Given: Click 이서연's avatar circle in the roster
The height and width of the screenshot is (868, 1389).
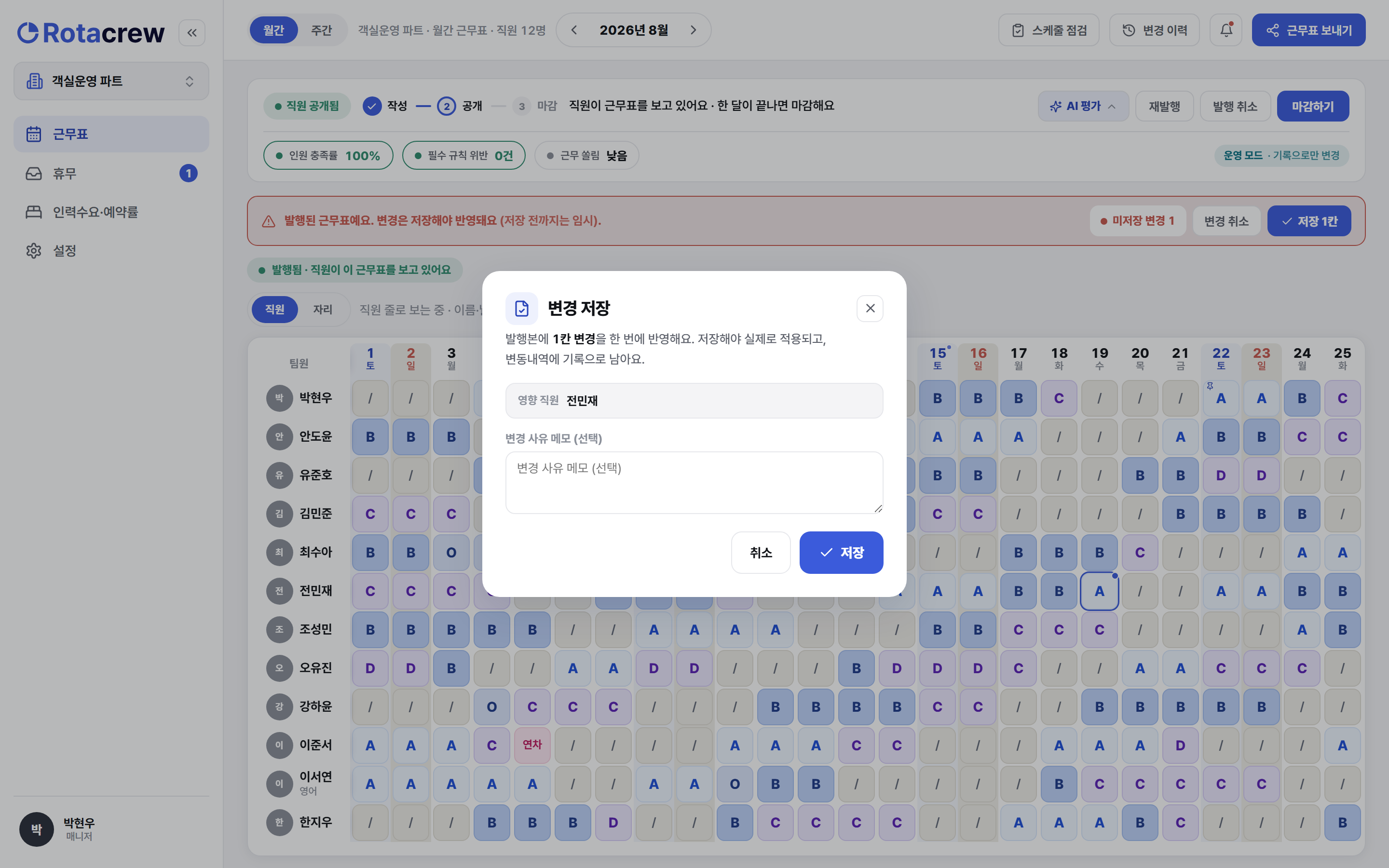Looking at the screenshot, I should pyautogui.click(x=279, y=784).
